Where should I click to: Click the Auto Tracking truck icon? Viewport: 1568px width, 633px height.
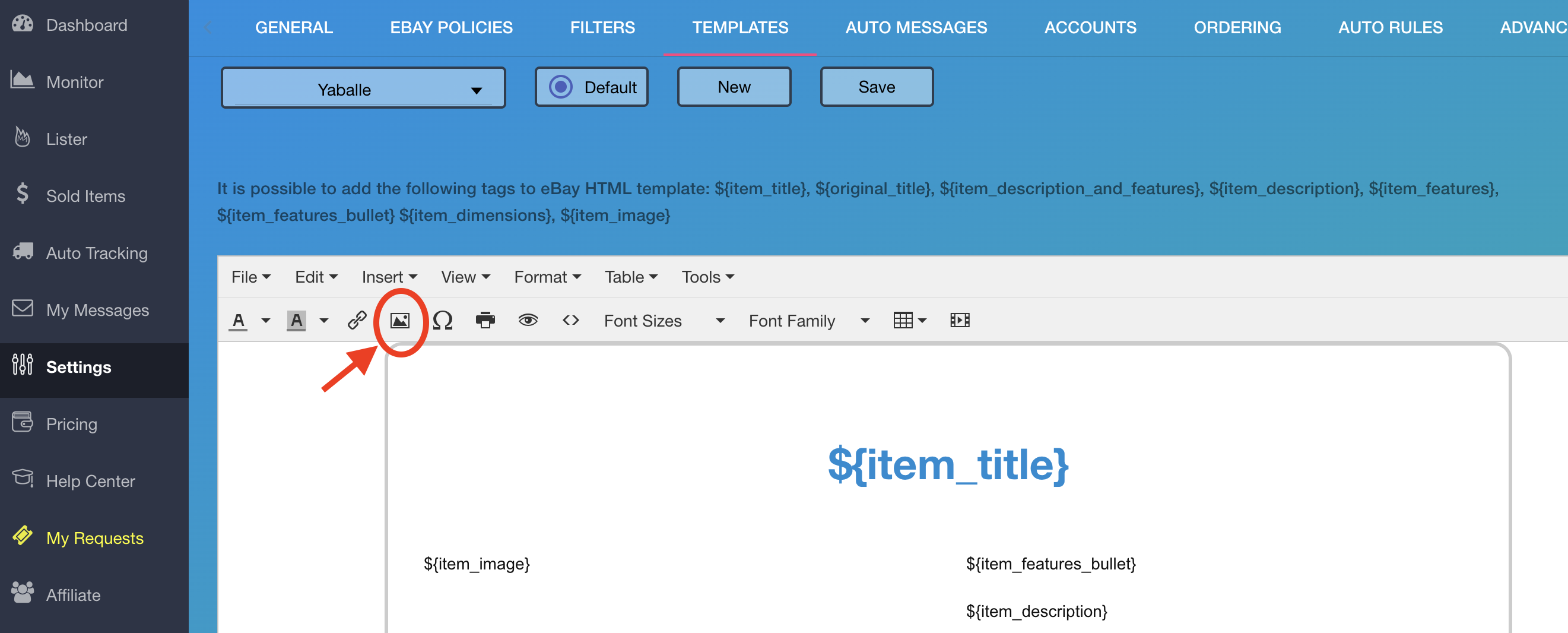coord(23,251)
